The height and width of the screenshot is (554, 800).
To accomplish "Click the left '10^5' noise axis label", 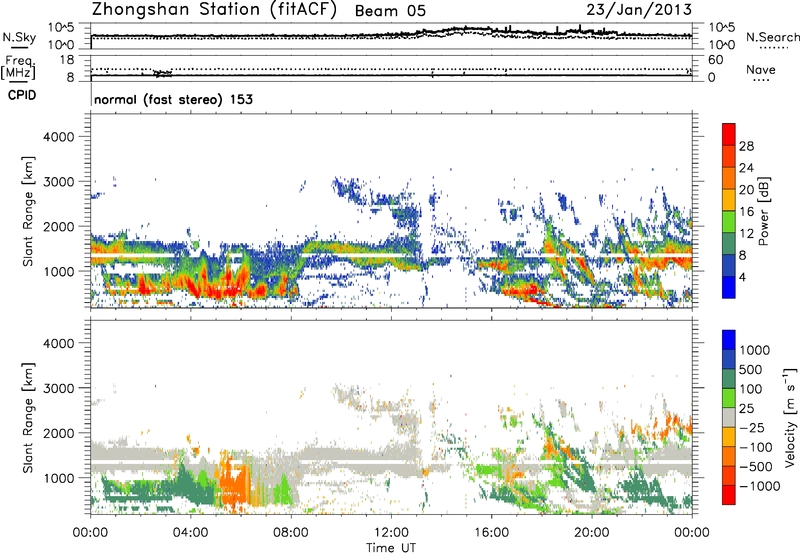I will [x=62, y=28].
